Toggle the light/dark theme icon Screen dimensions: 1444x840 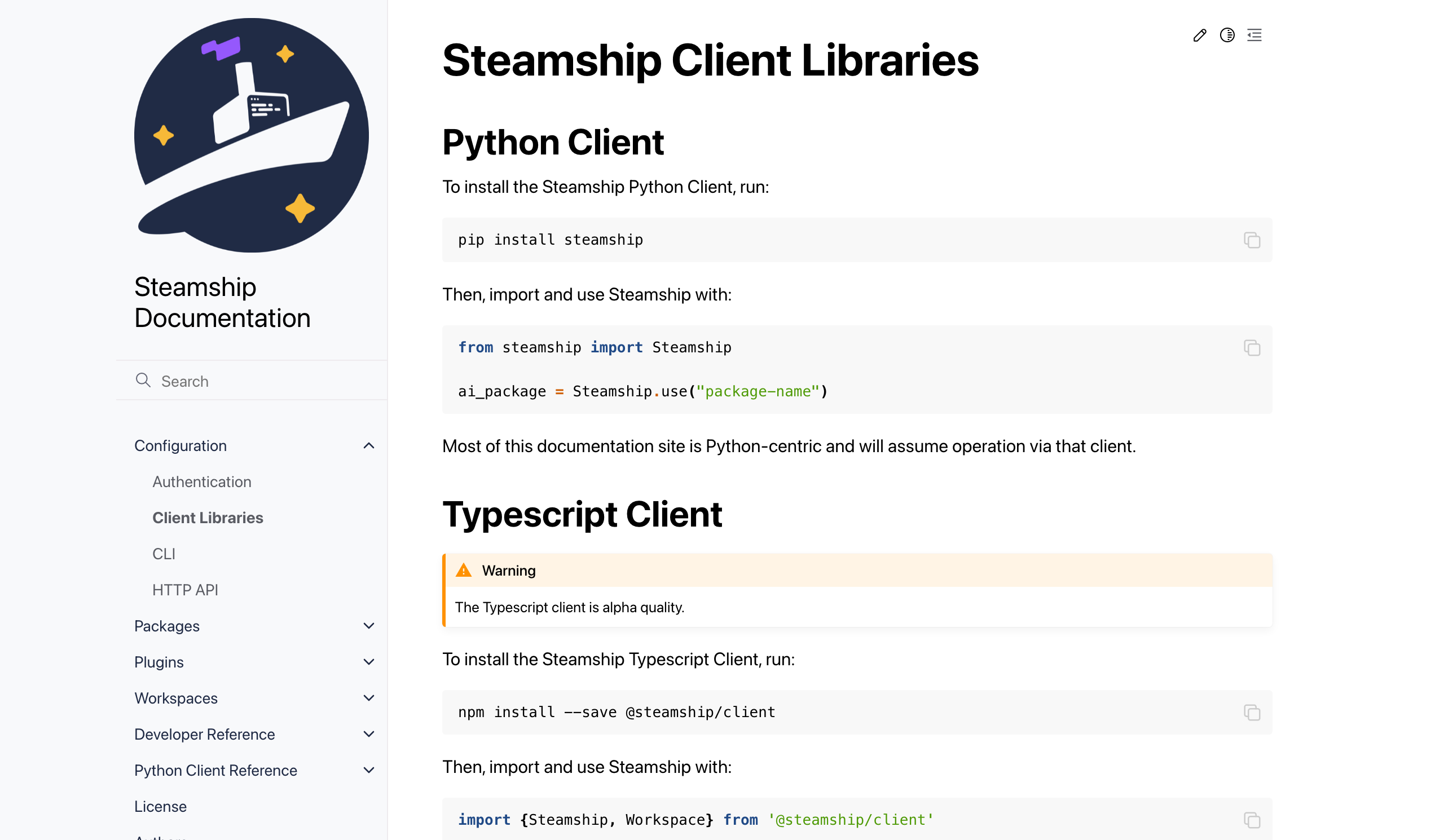[1227, 36]
